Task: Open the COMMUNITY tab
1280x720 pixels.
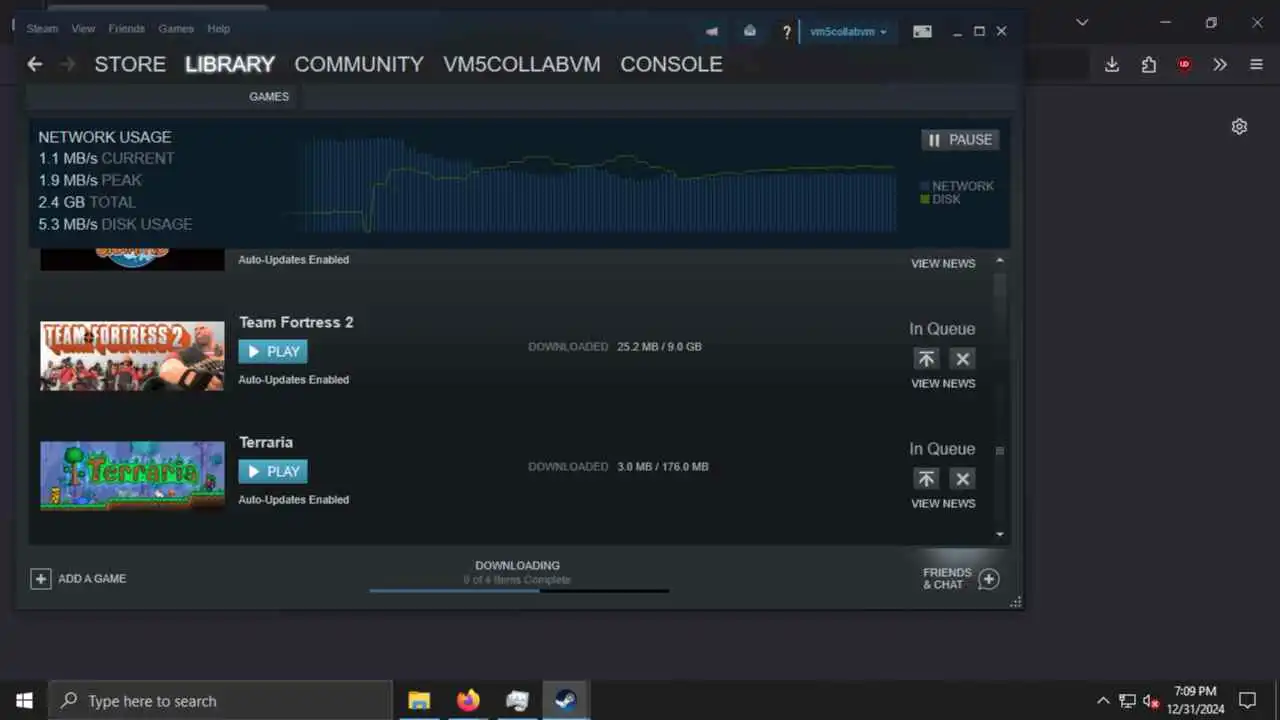Action: coord(359,64)
